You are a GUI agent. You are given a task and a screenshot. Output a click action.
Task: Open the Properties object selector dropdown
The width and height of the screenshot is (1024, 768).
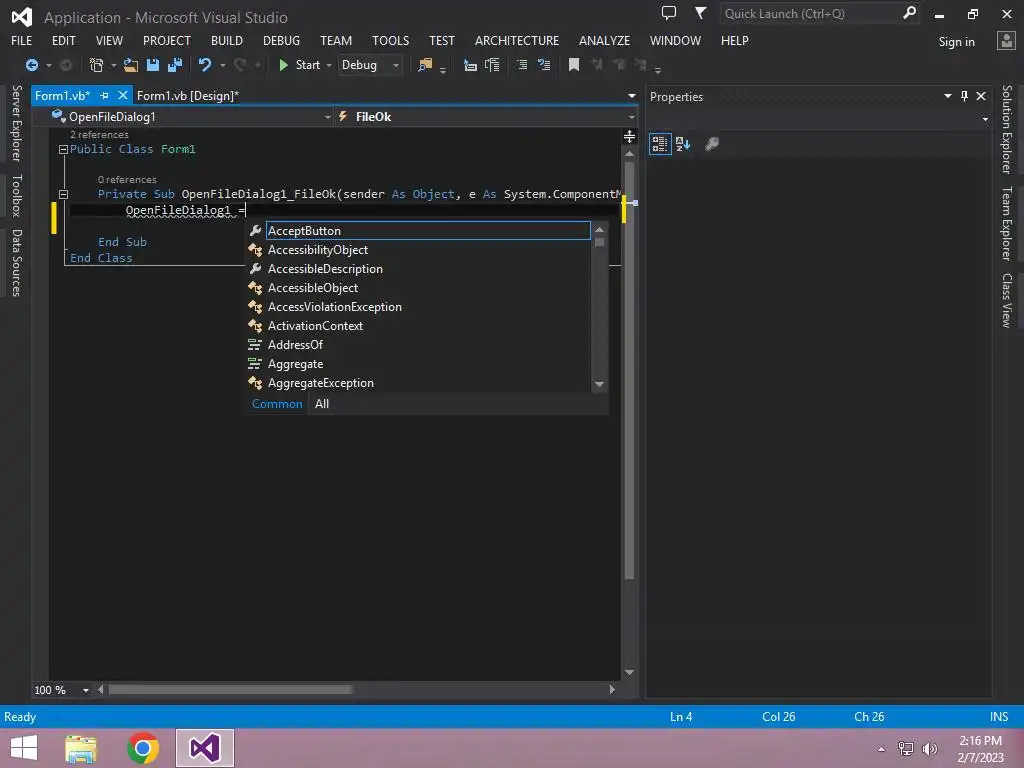point(985,120)
